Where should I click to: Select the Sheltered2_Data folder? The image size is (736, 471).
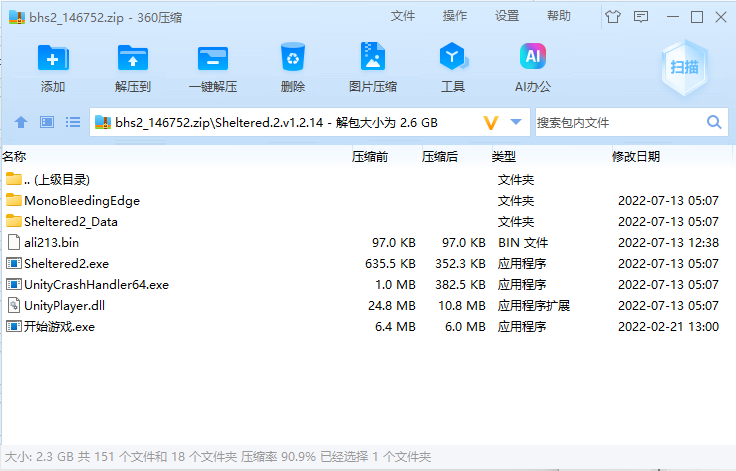coord(367,222)
